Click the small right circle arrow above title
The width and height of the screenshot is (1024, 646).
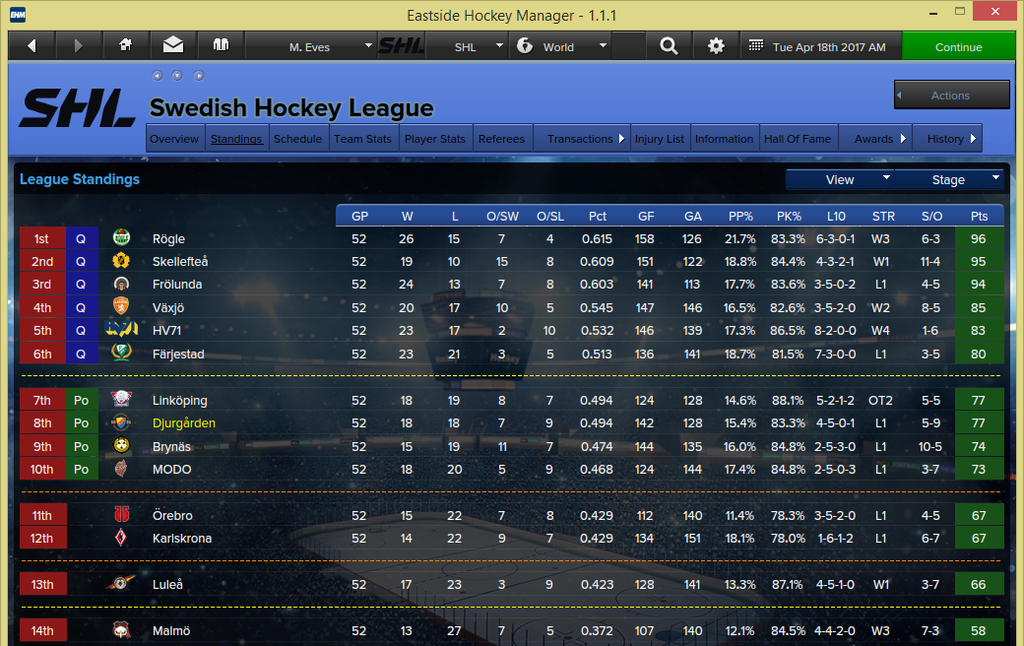199,76
